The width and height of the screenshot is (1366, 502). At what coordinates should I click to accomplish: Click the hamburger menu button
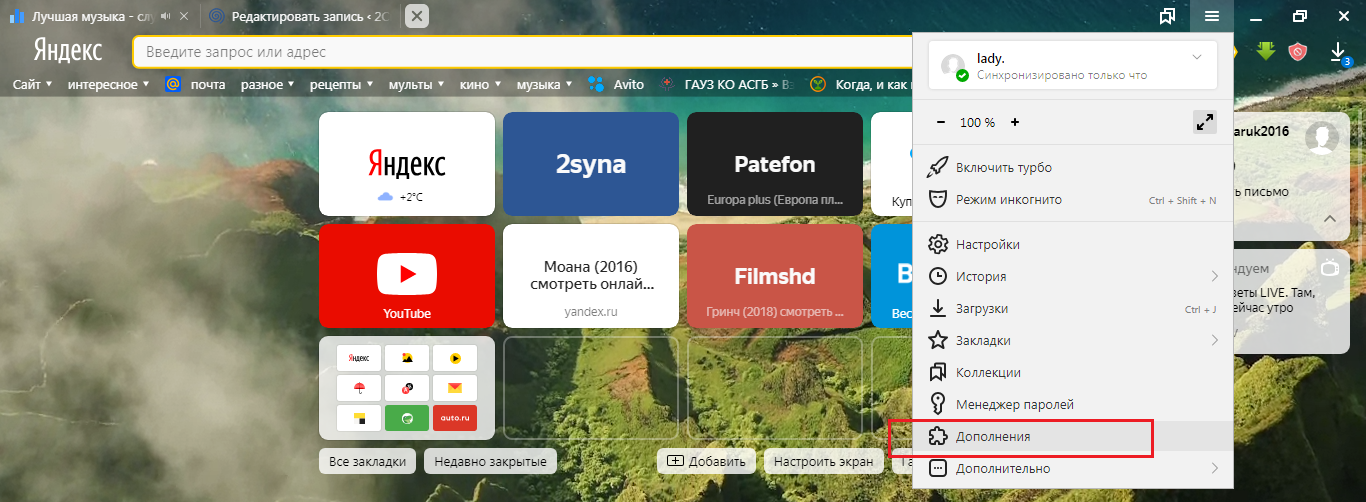pos(1212,16)
